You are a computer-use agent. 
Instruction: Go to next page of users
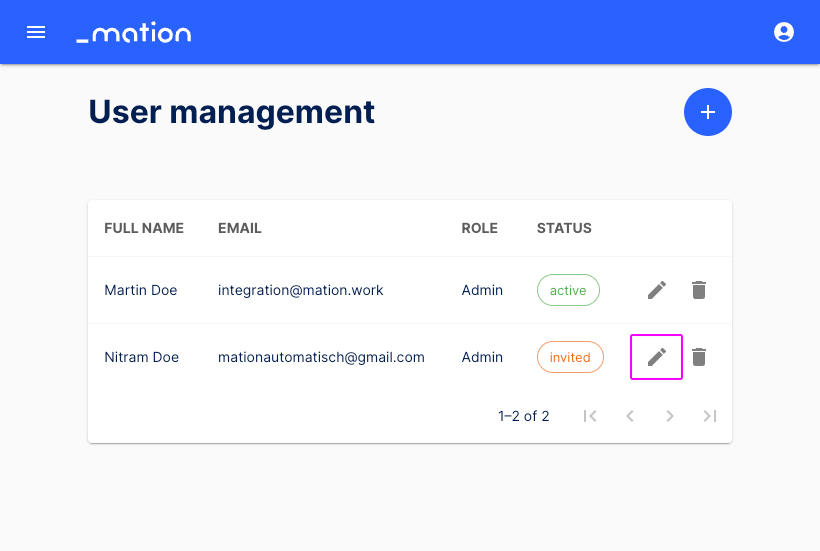[x=670, y=416]
